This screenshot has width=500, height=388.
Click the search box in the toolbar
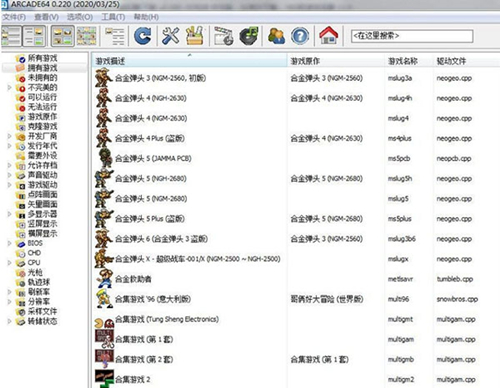412,36
